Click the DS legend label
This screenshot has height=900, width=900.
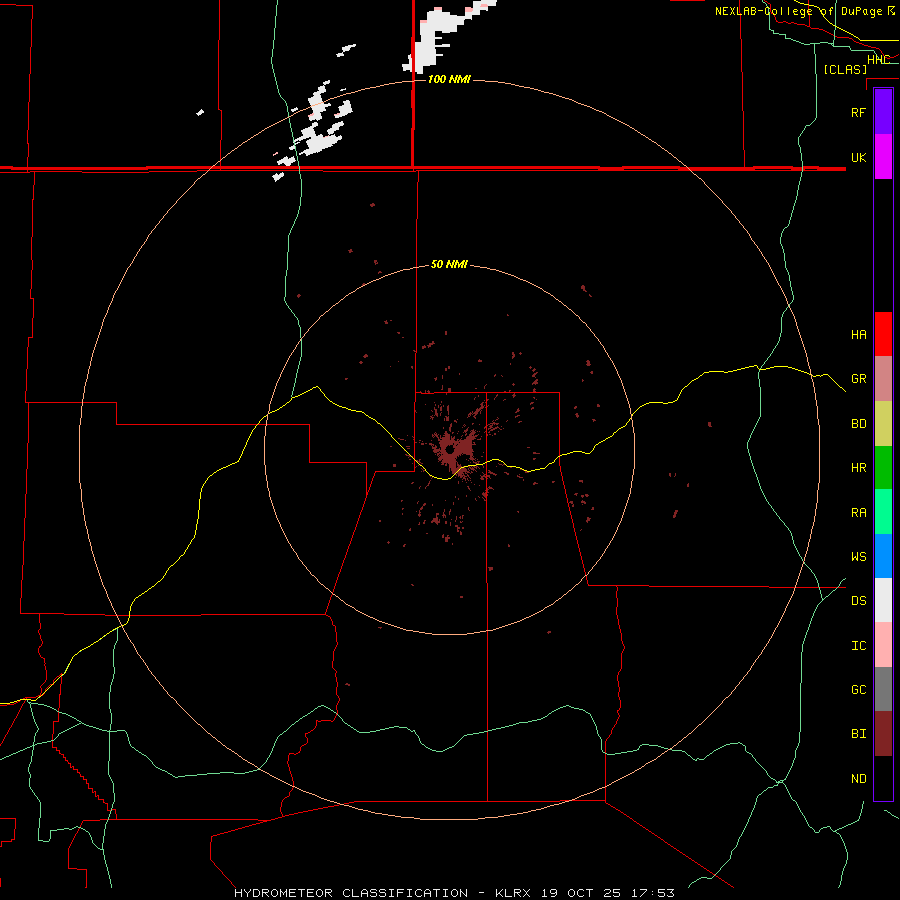[x=858, y=601]
